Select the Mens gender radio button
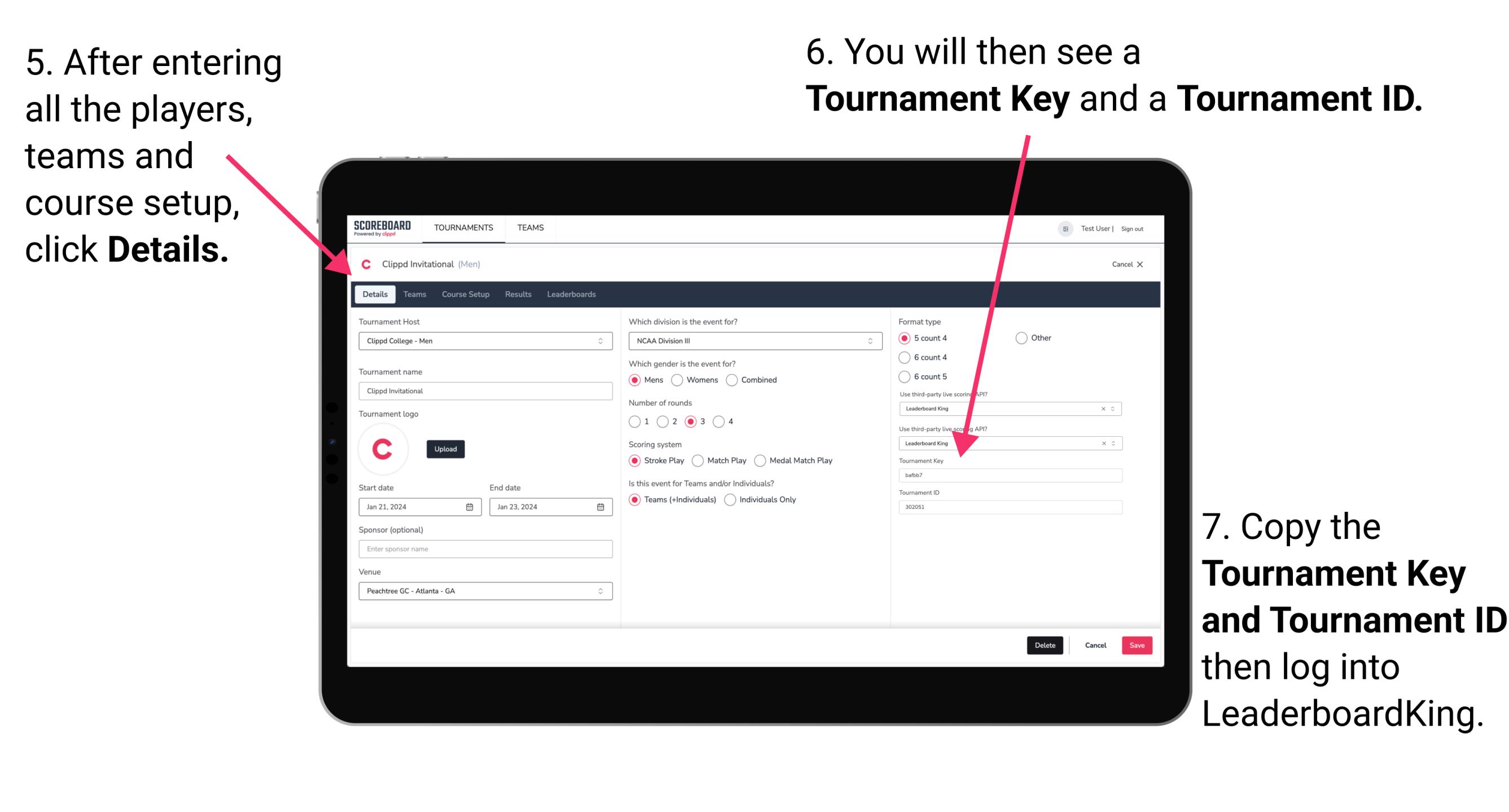Viewport: 1509px width, 812px height. 637,380
